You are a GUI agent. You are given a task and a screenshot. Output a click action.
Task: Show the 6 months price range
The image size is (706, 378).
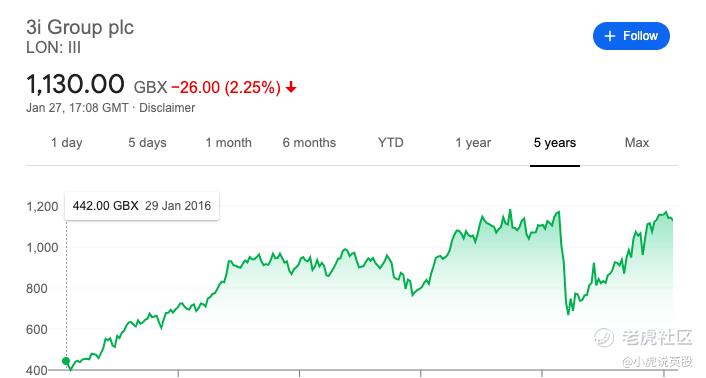309,143
